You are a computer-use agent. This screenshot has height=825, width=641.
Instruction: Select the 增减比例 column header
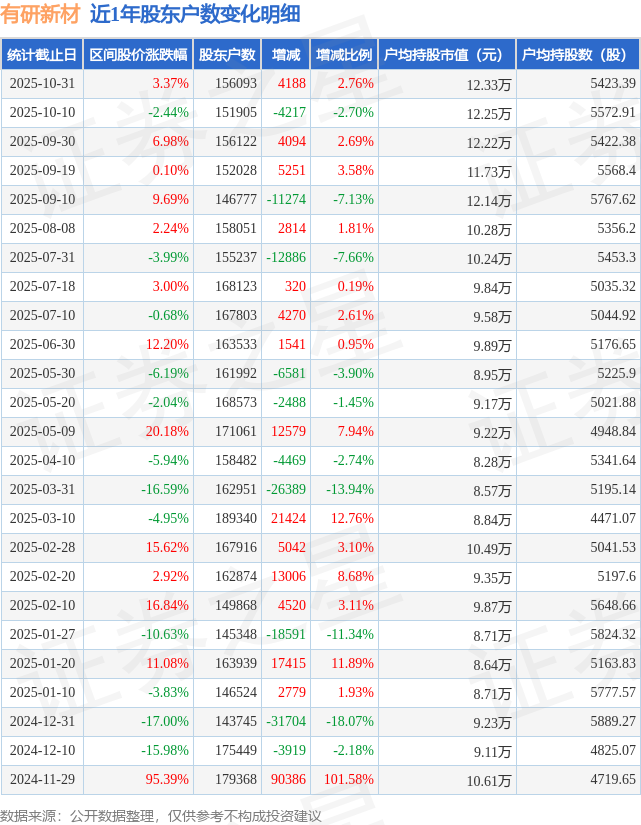[x=343, y=55]
